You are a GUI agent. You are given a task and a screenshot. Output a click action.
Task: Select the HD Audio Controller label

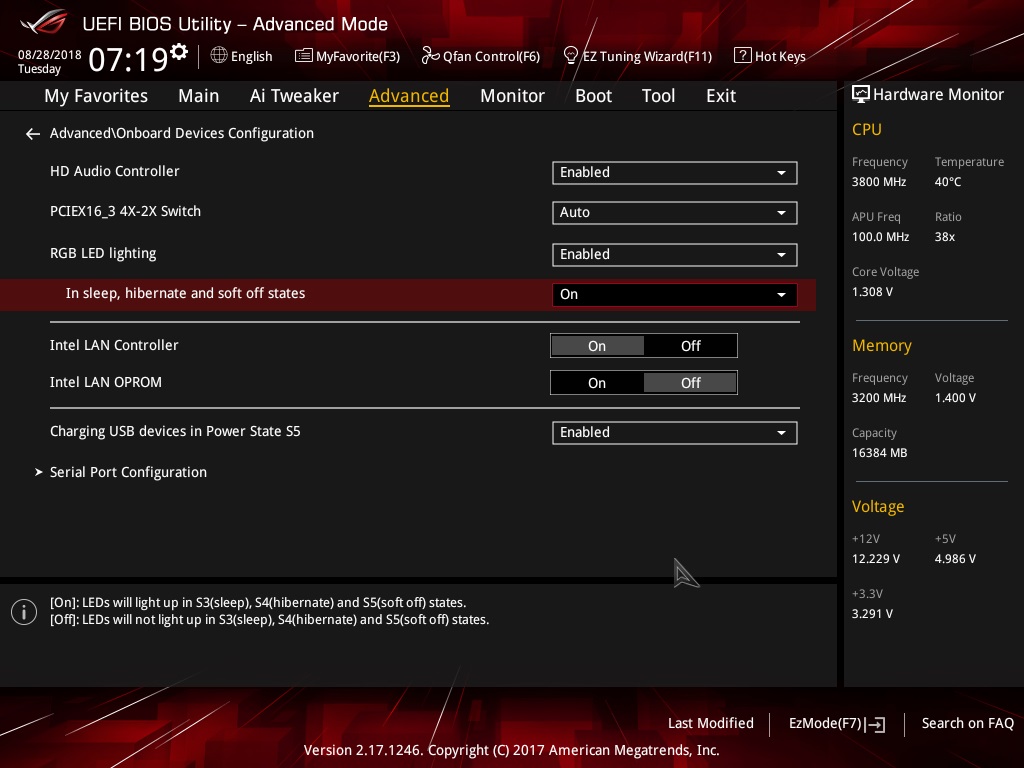pos(114,171)
